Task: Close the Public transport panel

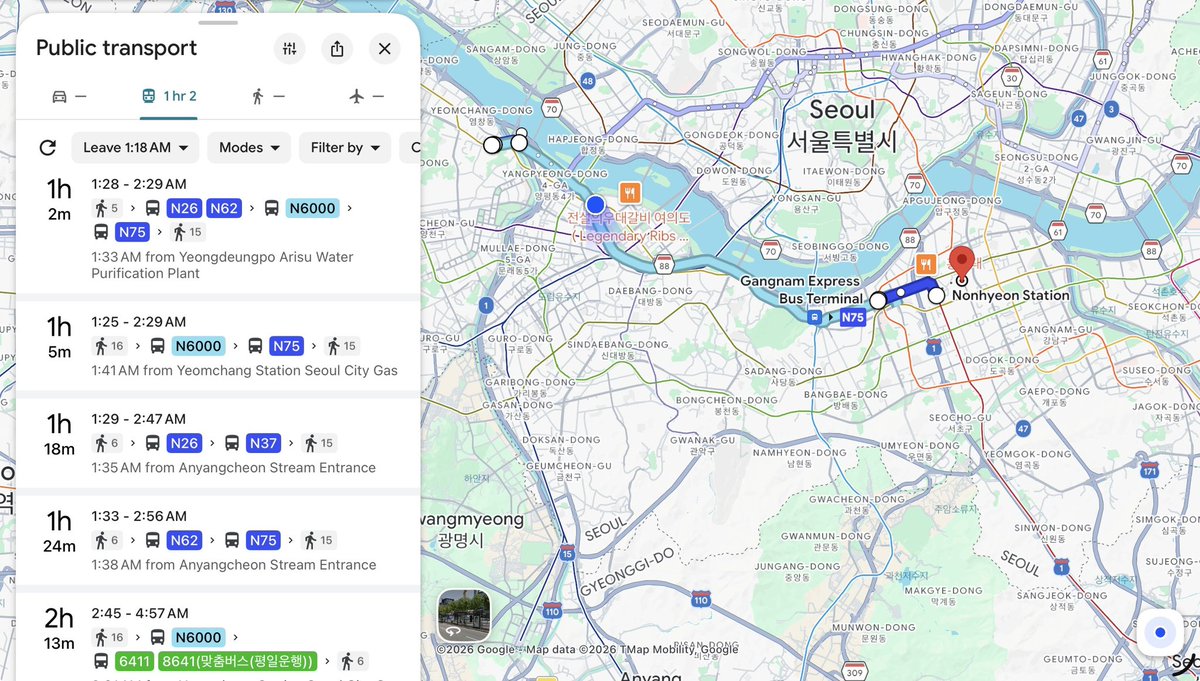Action: pyautogui.click(x=385, y=49)
